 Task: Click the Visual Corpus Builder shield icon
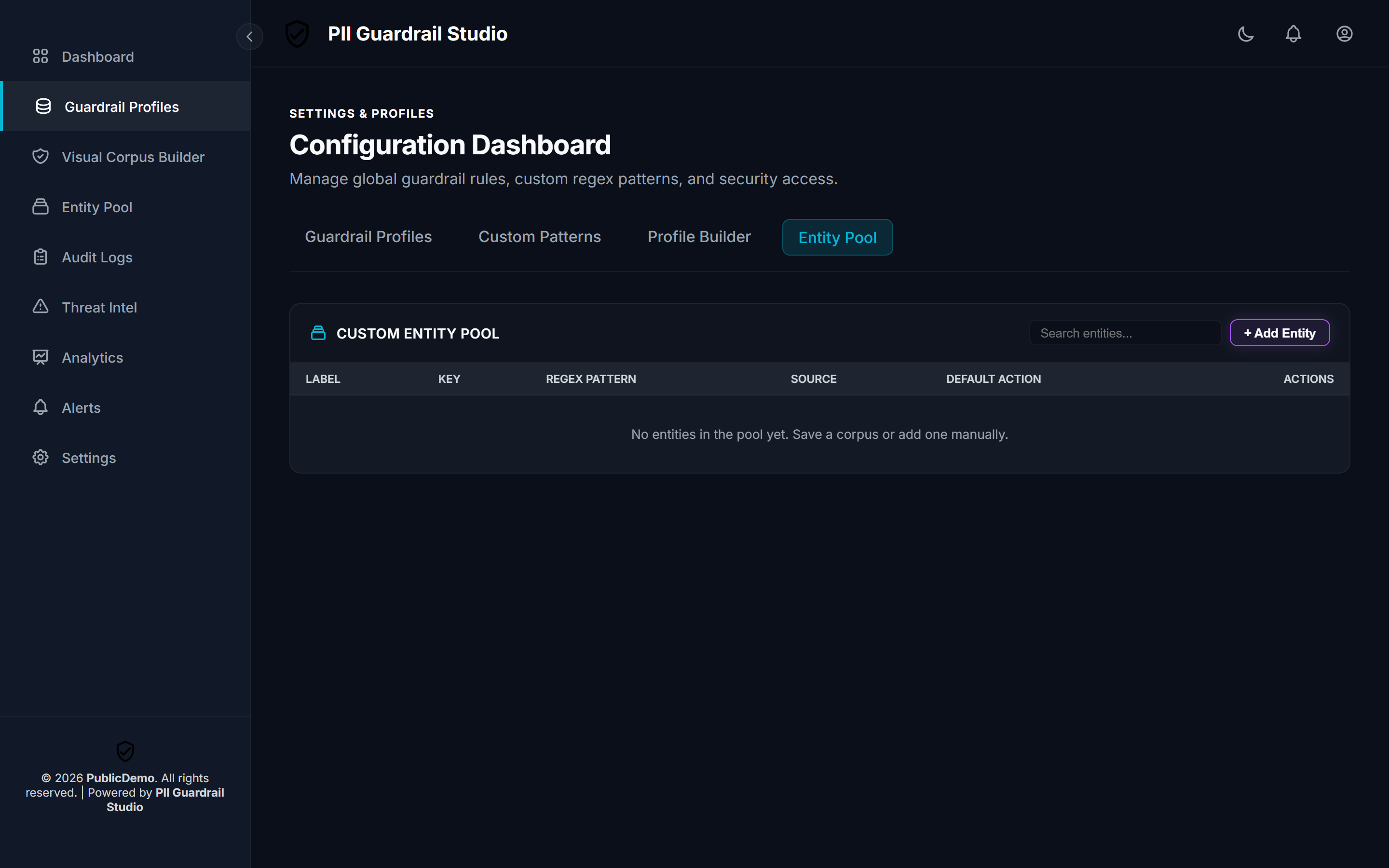(x=40, y=156)
